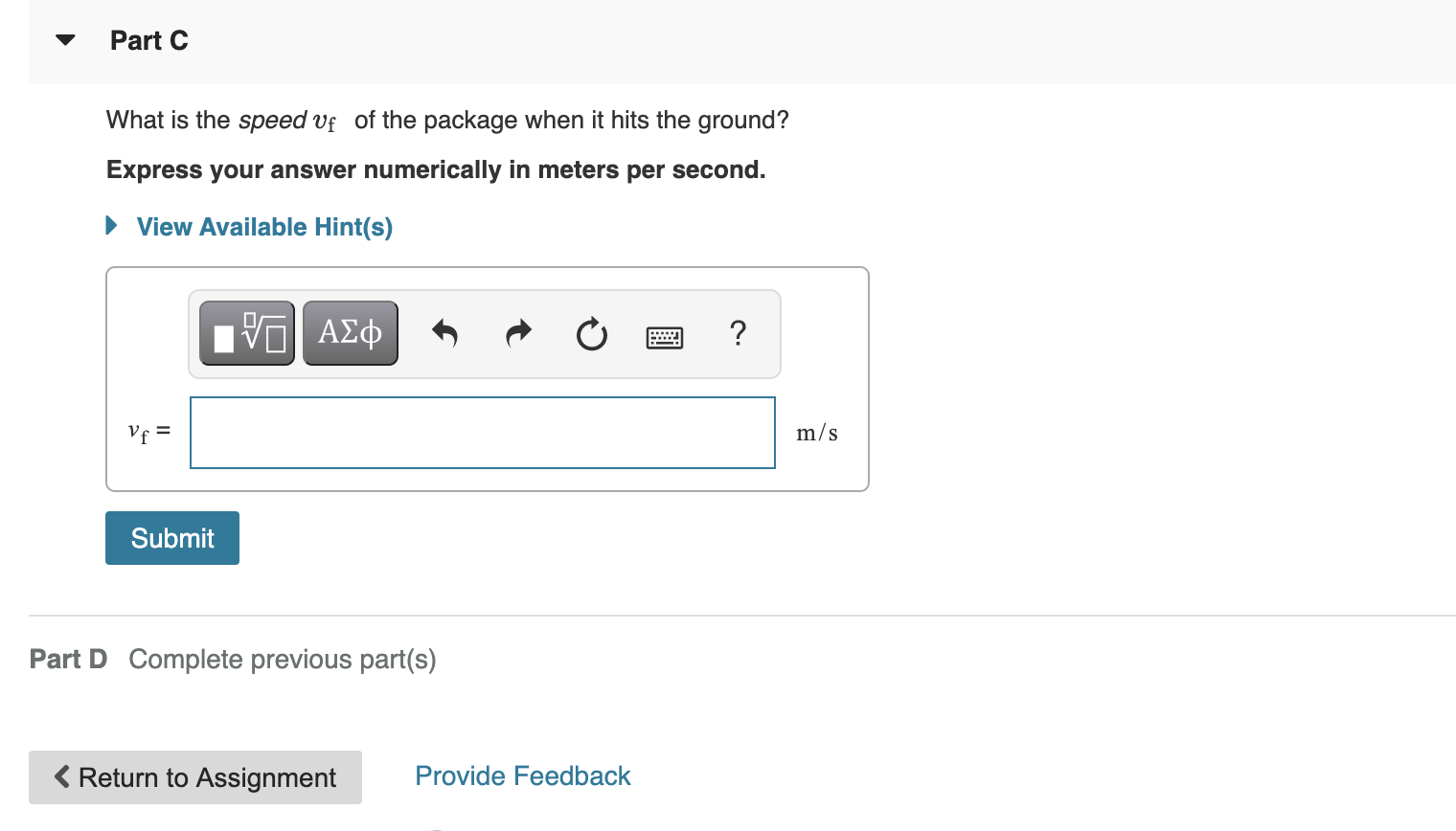
Task: Return to Assignment
Action: pos(195,777)
